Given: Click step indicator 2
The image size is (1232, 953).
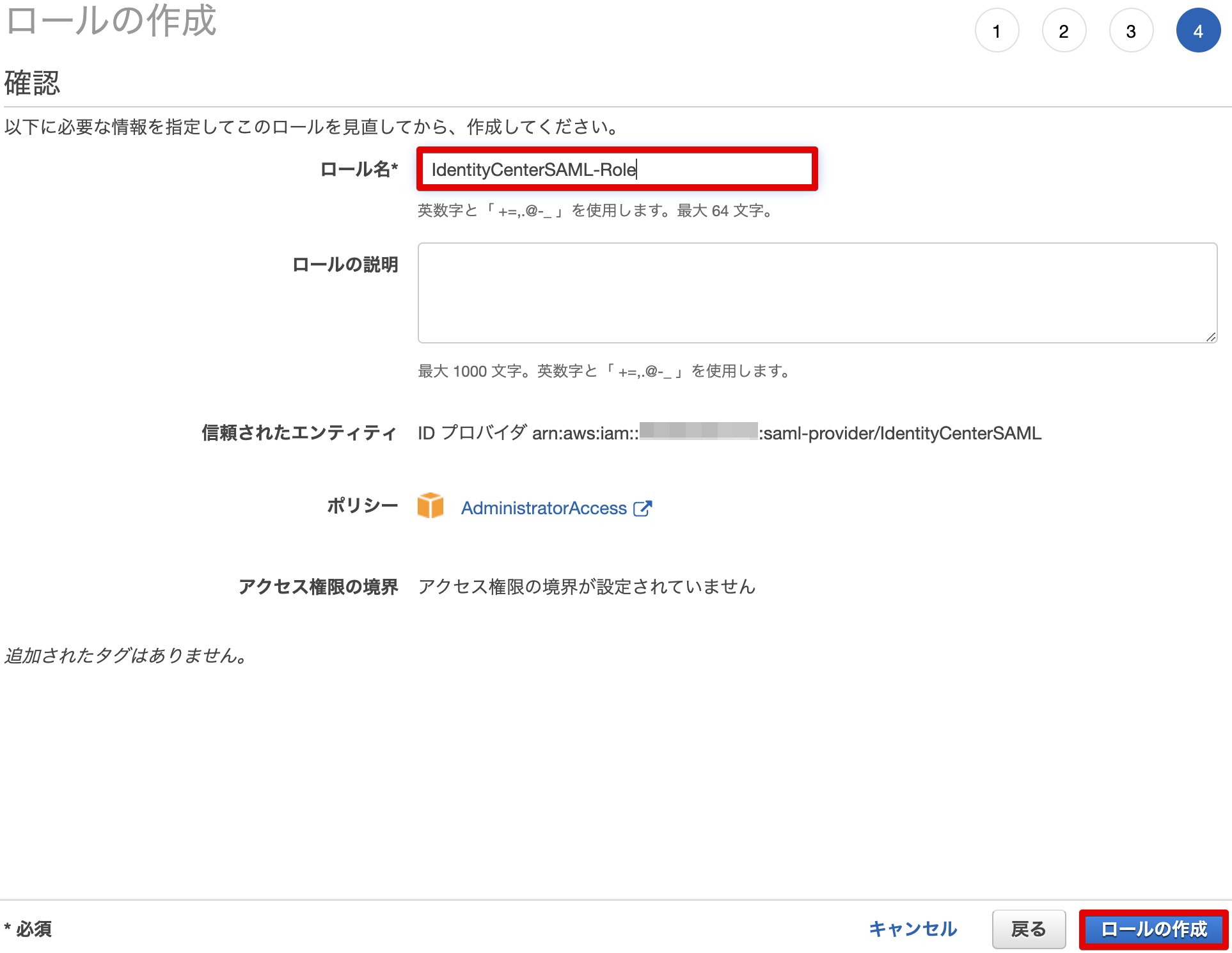Looking at the screenshot, I should 1064,30.
